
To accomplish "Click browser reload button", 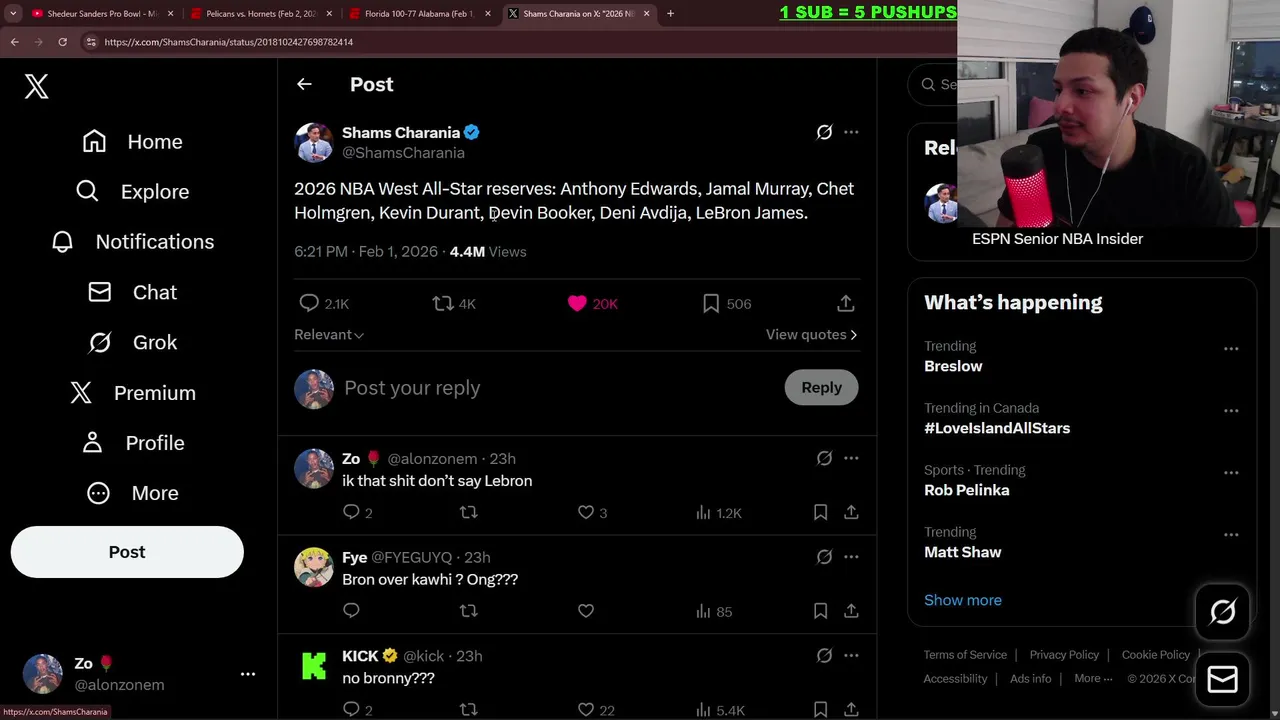I will tap(62, 42).
